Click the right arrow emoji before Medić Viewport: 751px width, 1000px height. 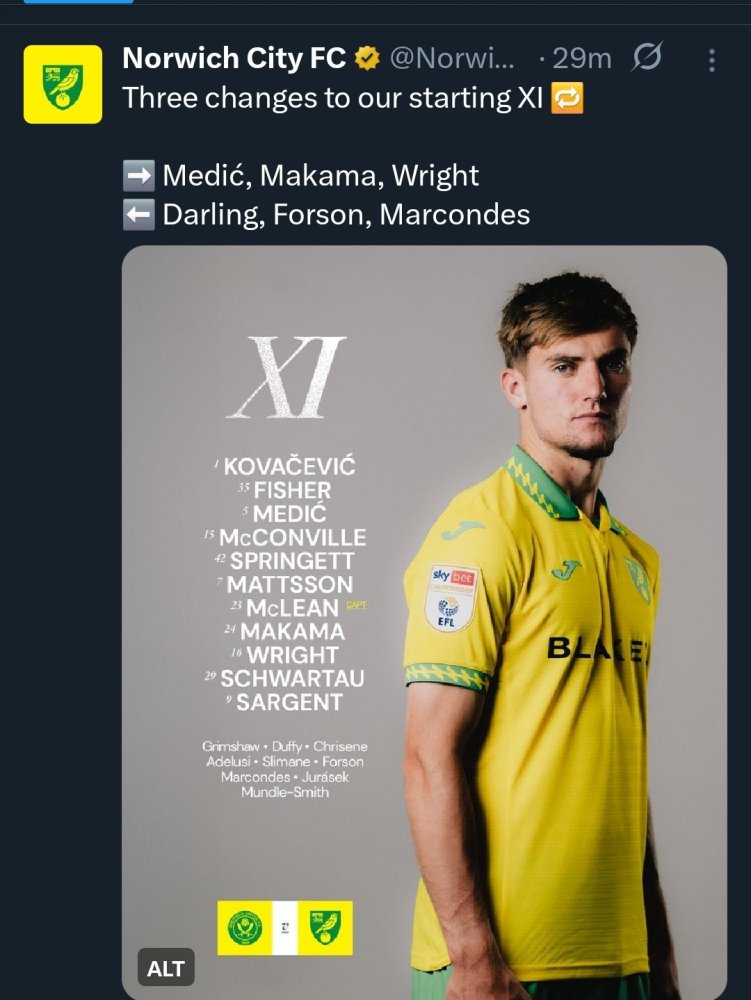coord(138,176)
